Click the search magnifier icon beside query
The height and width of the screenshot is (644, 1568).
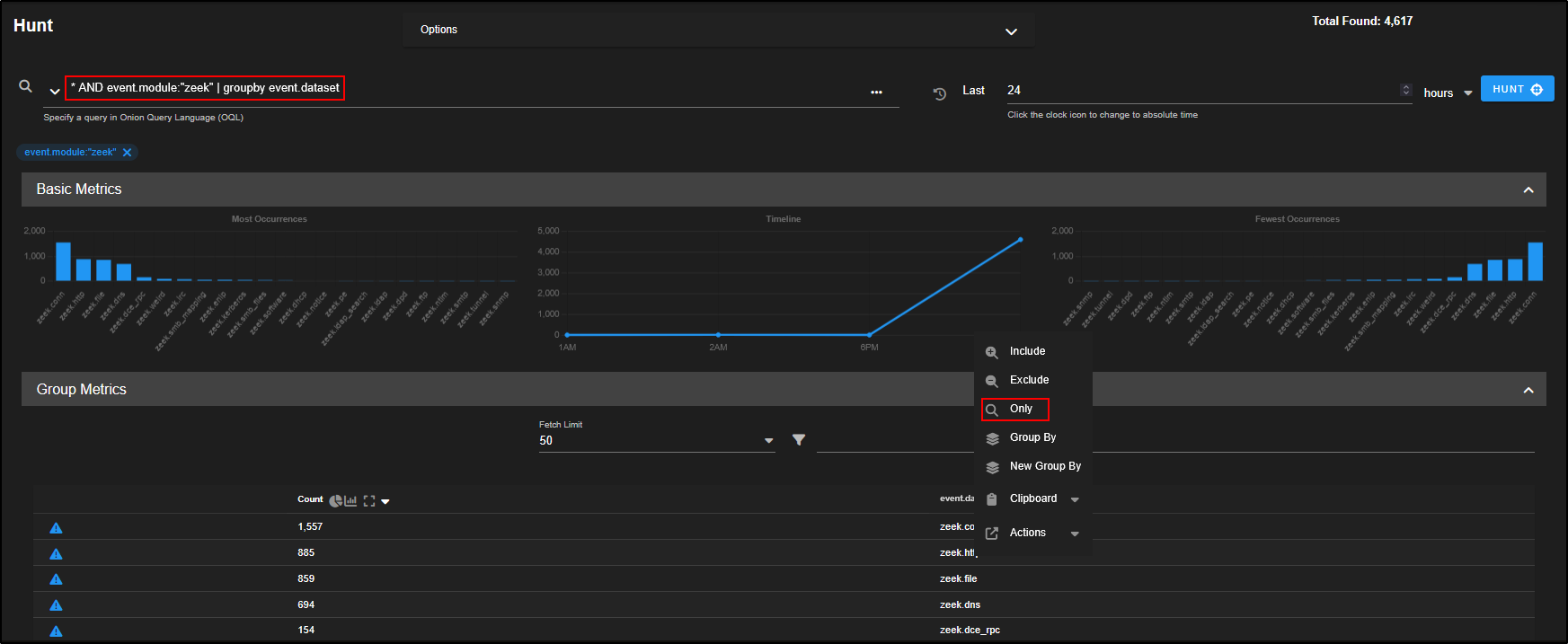point(26,86)
